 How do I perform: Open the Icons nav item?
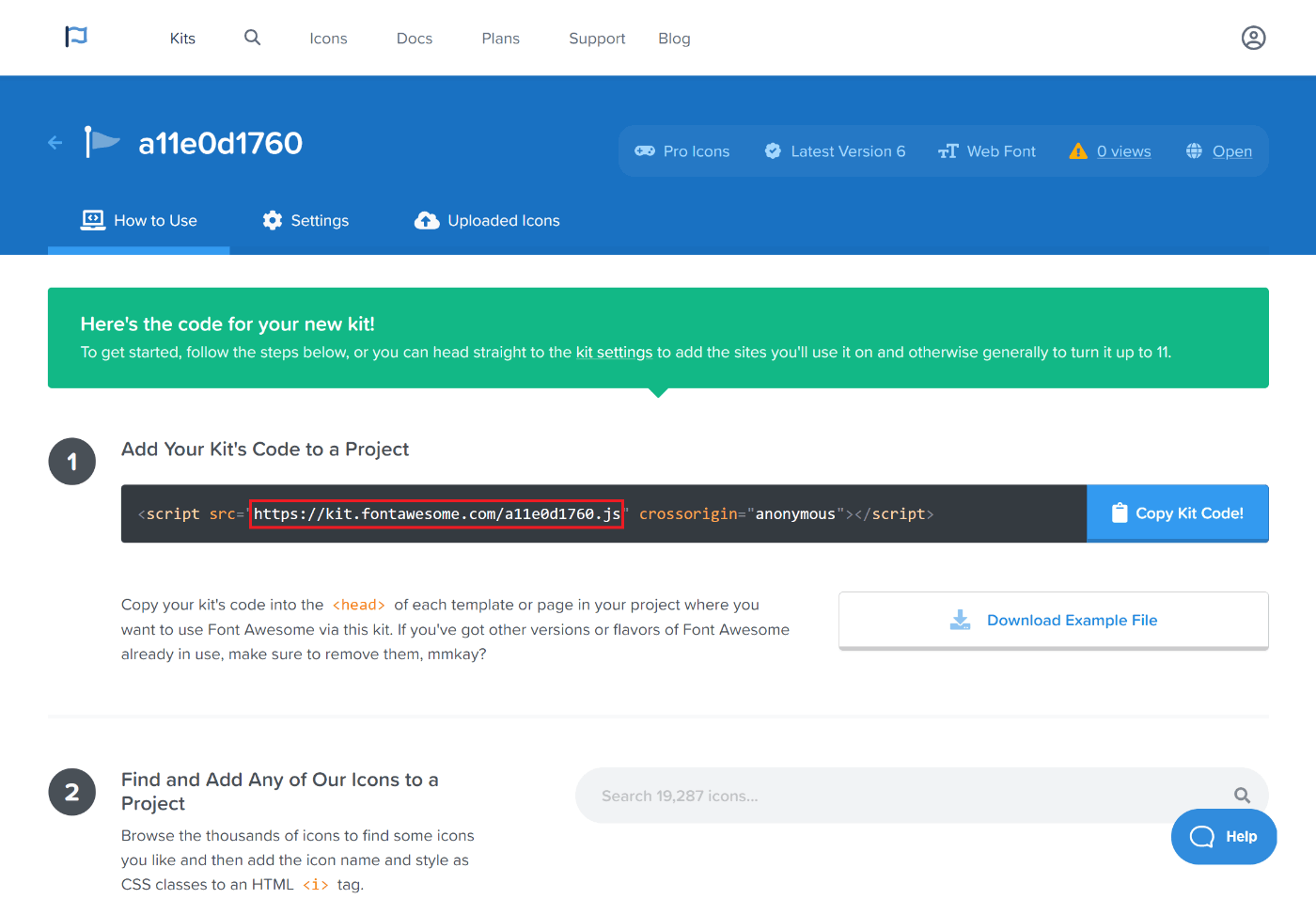[328, 39]
